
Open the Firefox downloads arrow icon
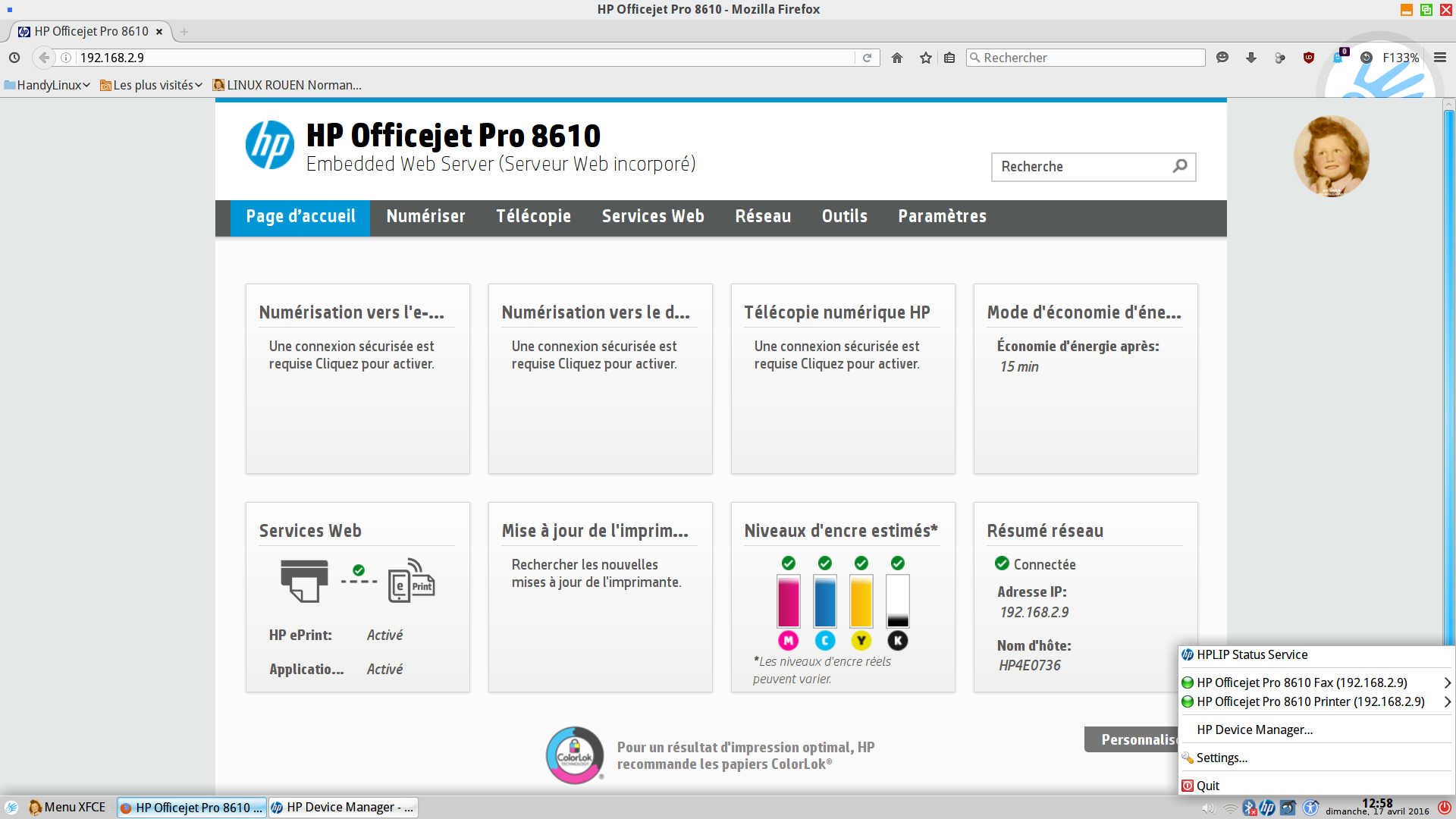(1251, 58)
